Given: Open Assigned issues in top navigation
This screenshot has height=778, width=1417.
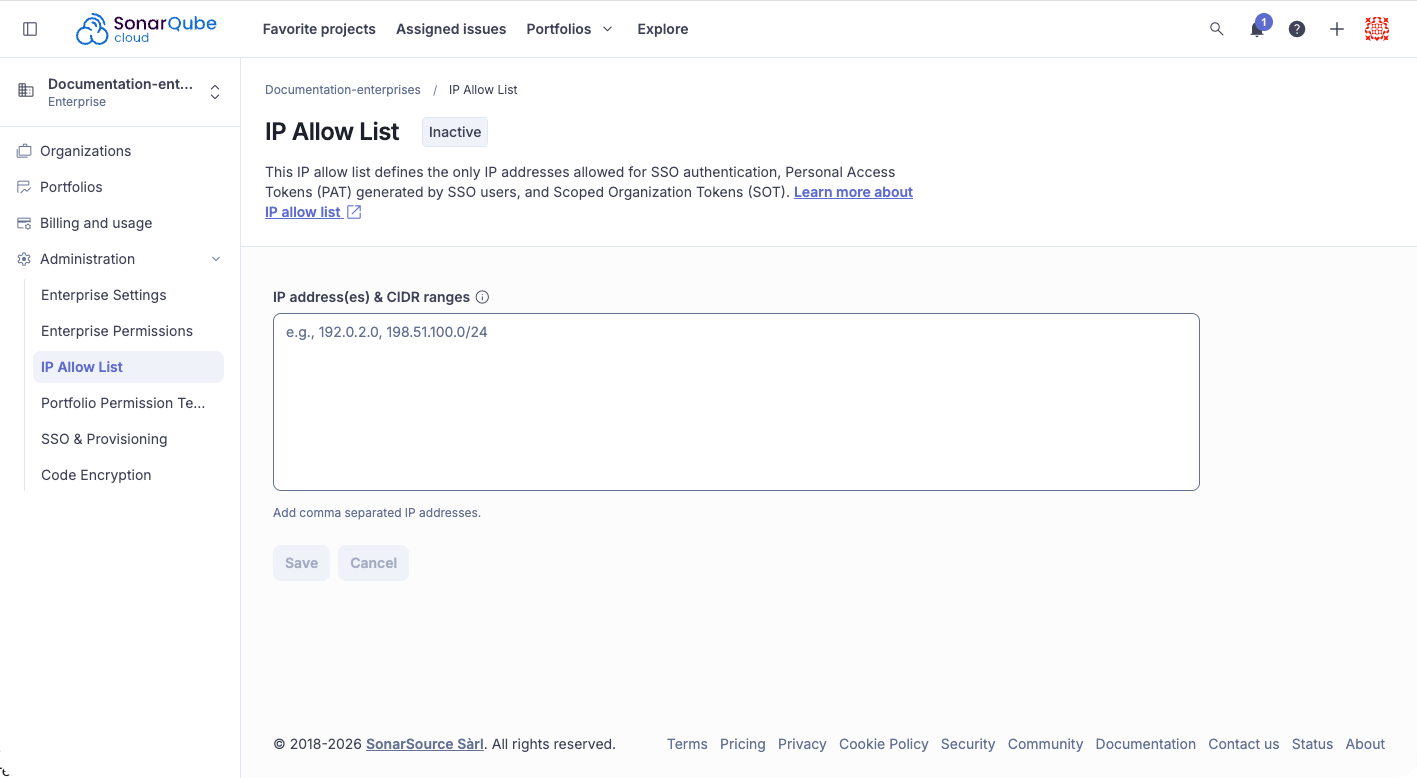Looking at the screenshot, I should point(451,29).
